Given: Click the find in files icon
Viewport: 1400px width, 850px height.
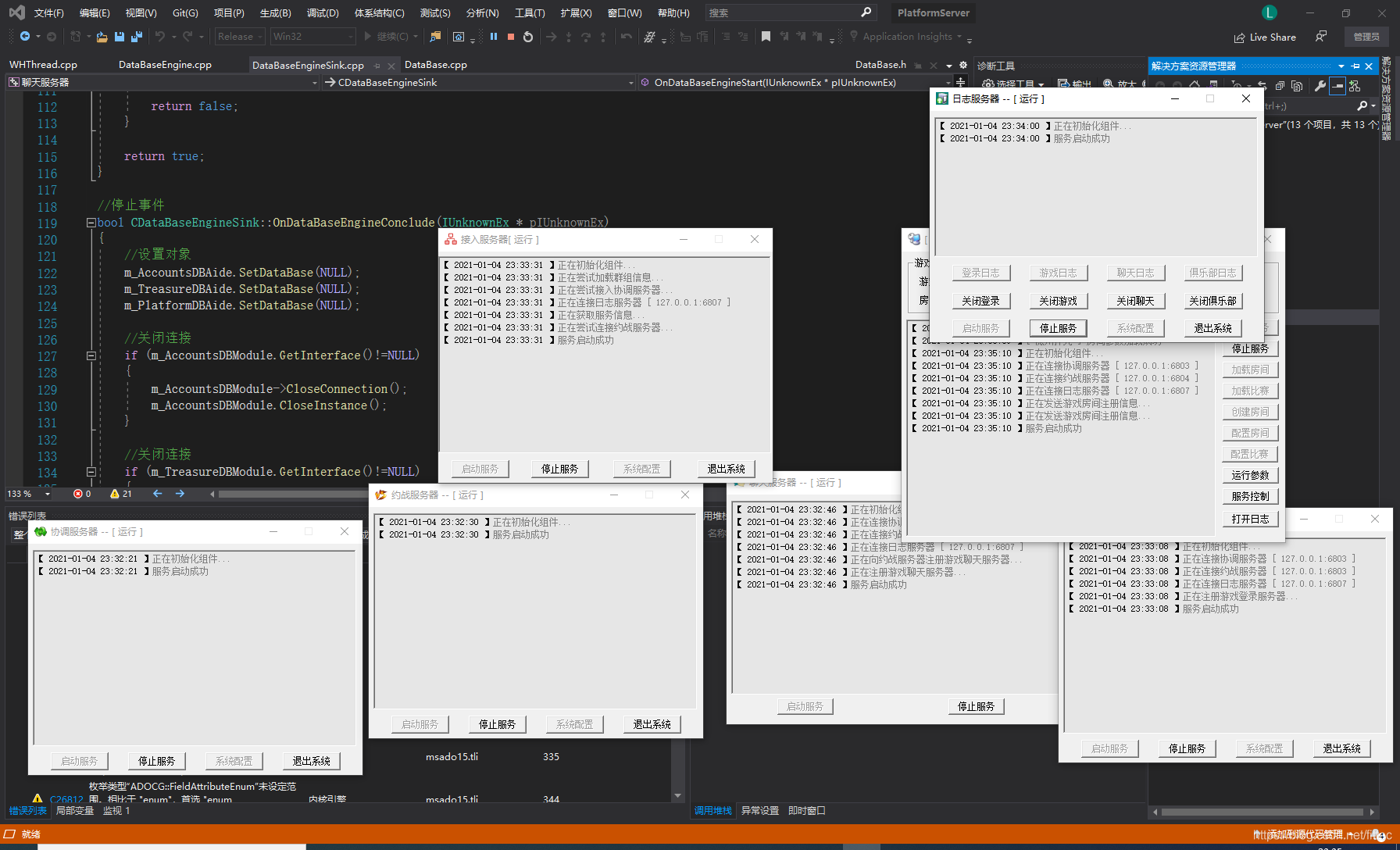Looking at the screenshot, I should pos(436,37).
